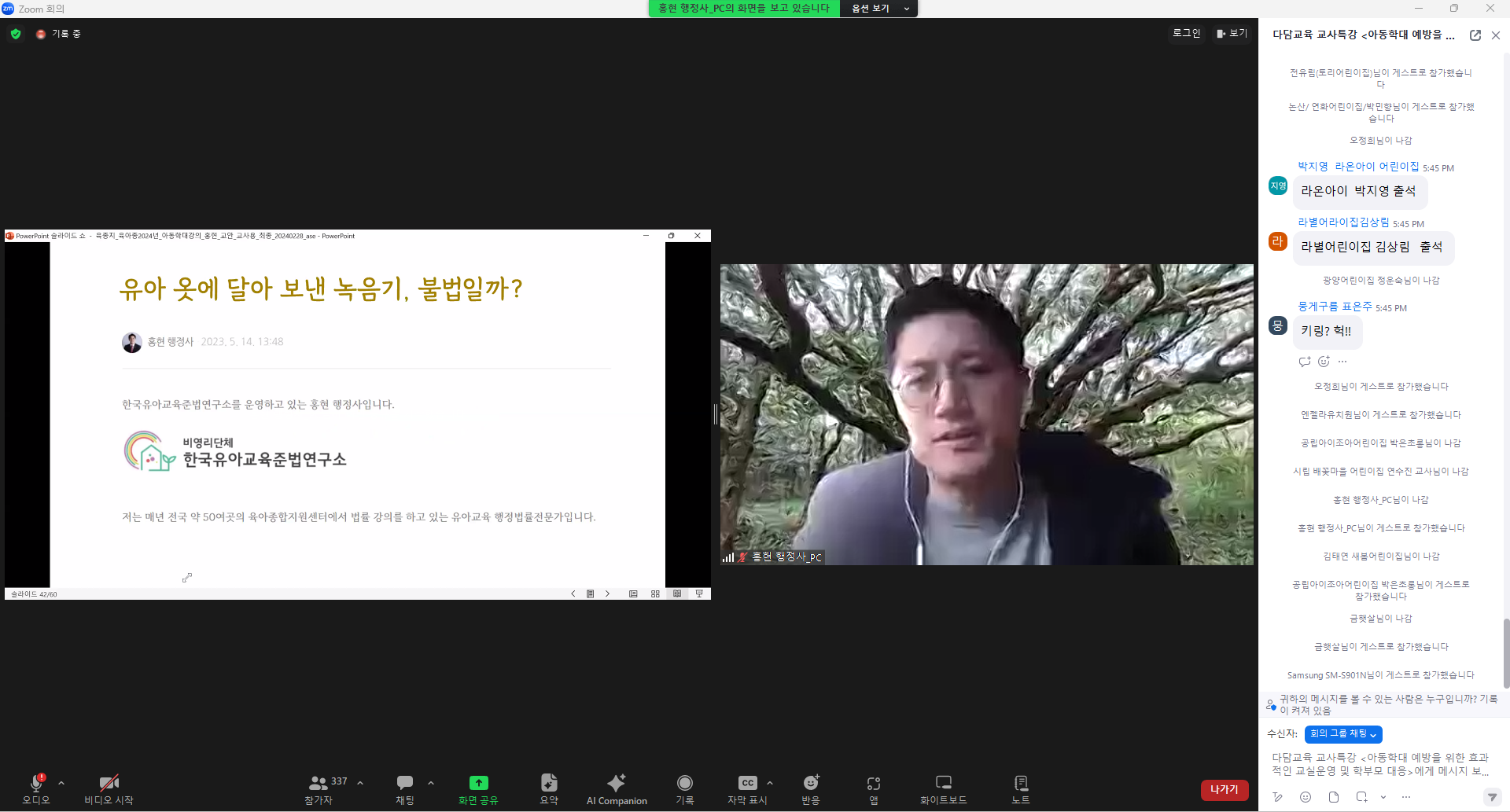Screen dimensions: 1510x812
Task: Expand the 옵션 보기 dropdown
Action: coord(878,9)
